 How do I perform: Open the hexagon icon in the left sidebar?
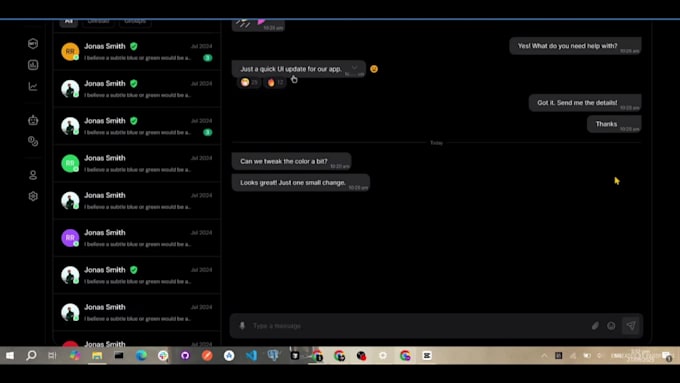[33, 44]
